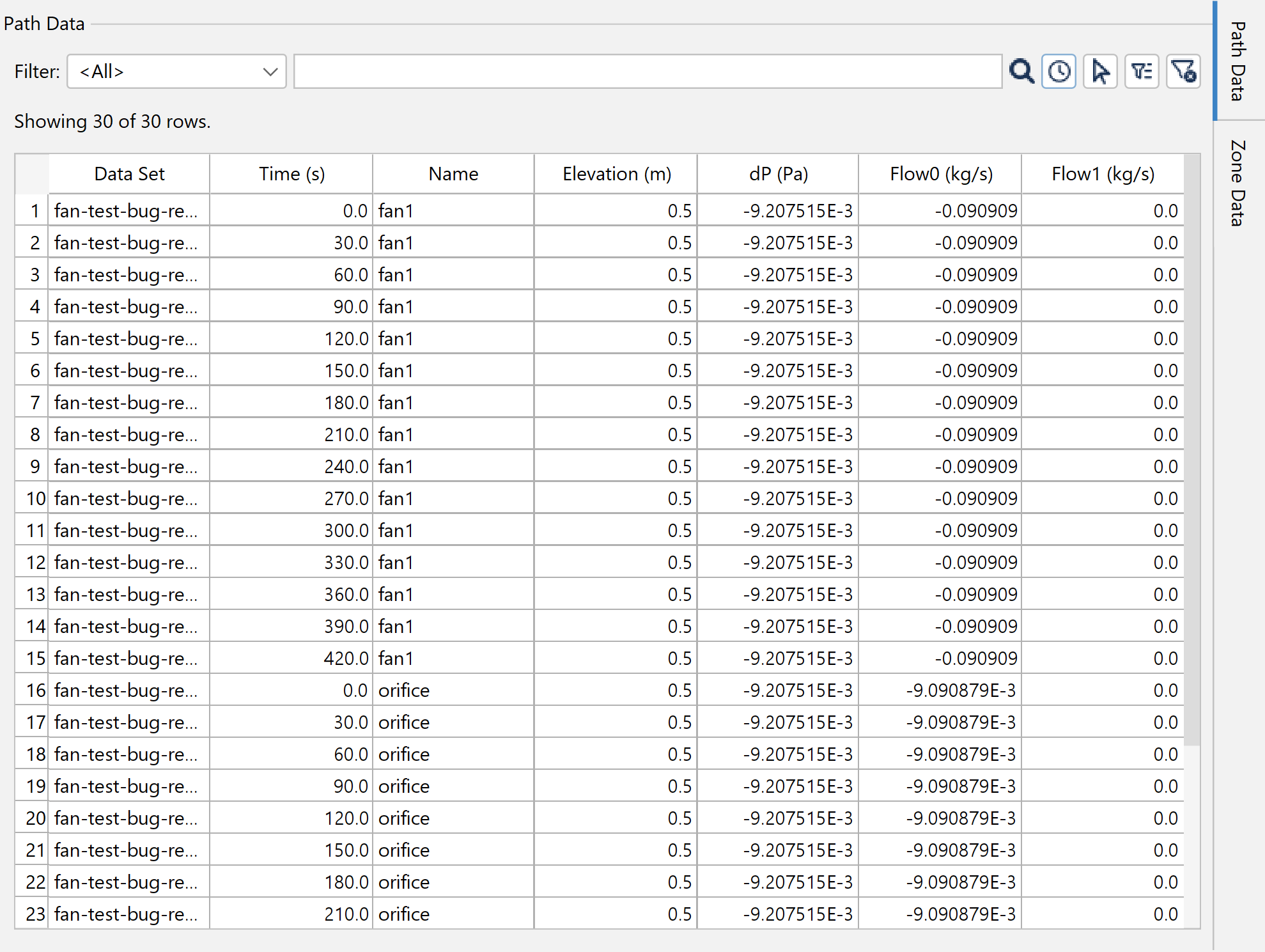The width and height of the screenshot is (1265, 952).
Task: Click Time cell 270.0 in row 10
Action: click(x=291, y=498)
